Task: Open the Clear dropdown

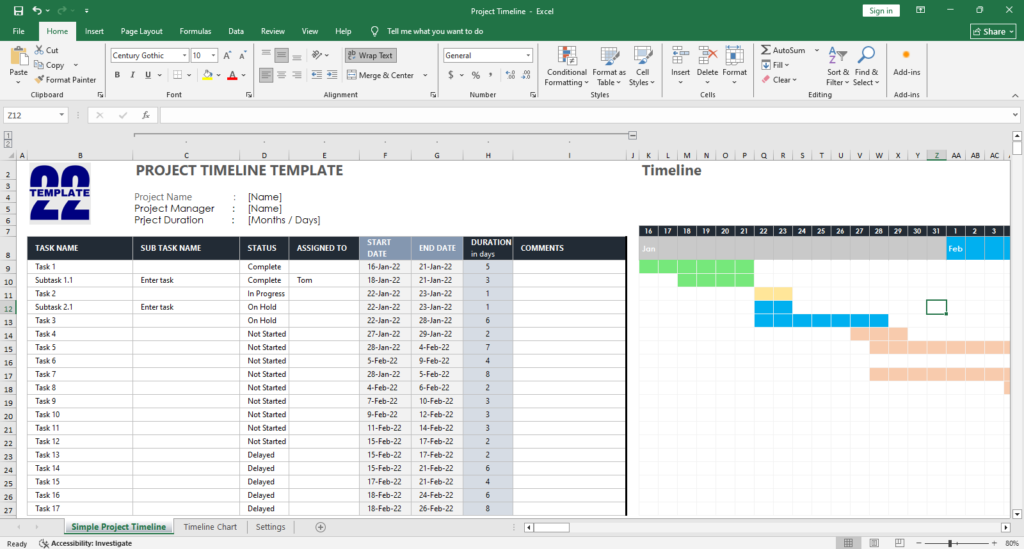Action: click(x=779, y=80)
